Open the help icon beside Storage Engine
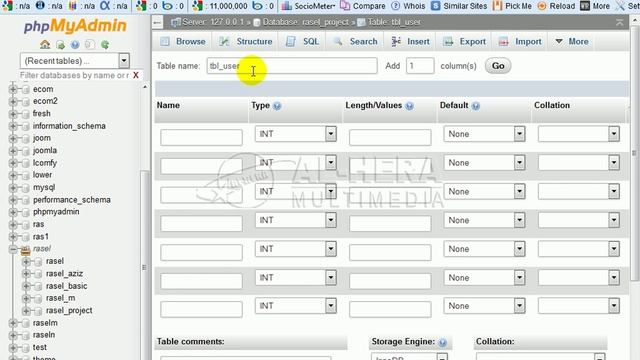Viewport: 640px width, 360px height. pyautogui.click(x=442, y=342)
